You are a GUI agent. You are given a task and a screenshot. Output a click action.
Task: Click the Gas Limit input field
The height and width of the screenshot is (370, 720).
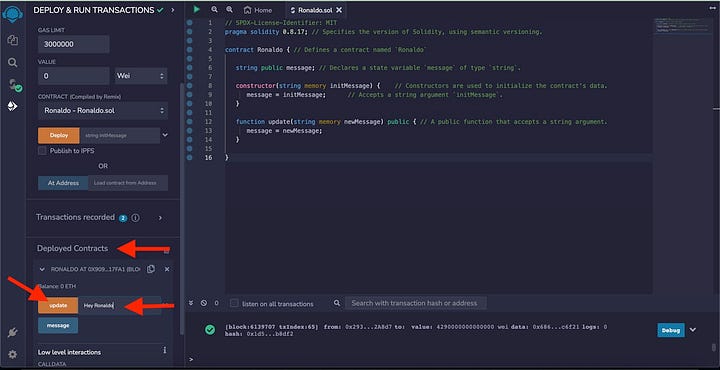(73, 44)
